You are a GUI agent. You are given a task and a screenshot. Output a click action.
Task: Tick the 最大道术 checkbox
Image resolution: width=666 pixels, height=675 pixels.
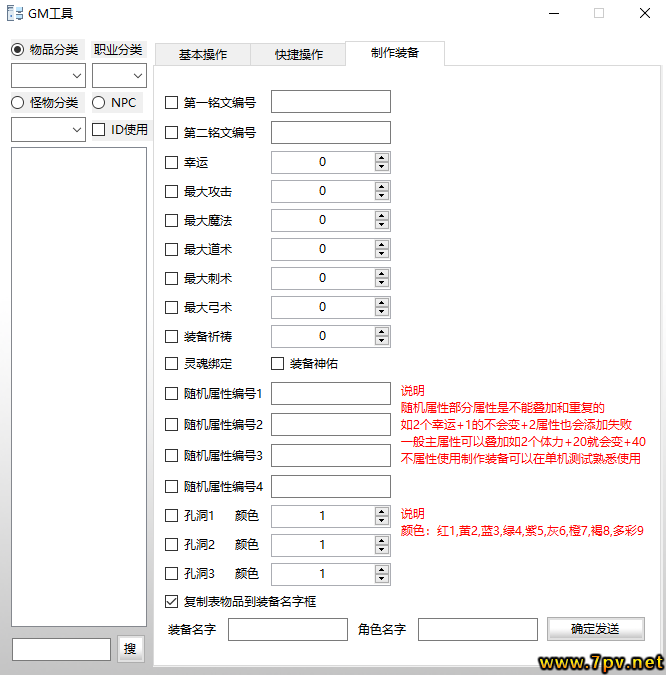171,249
